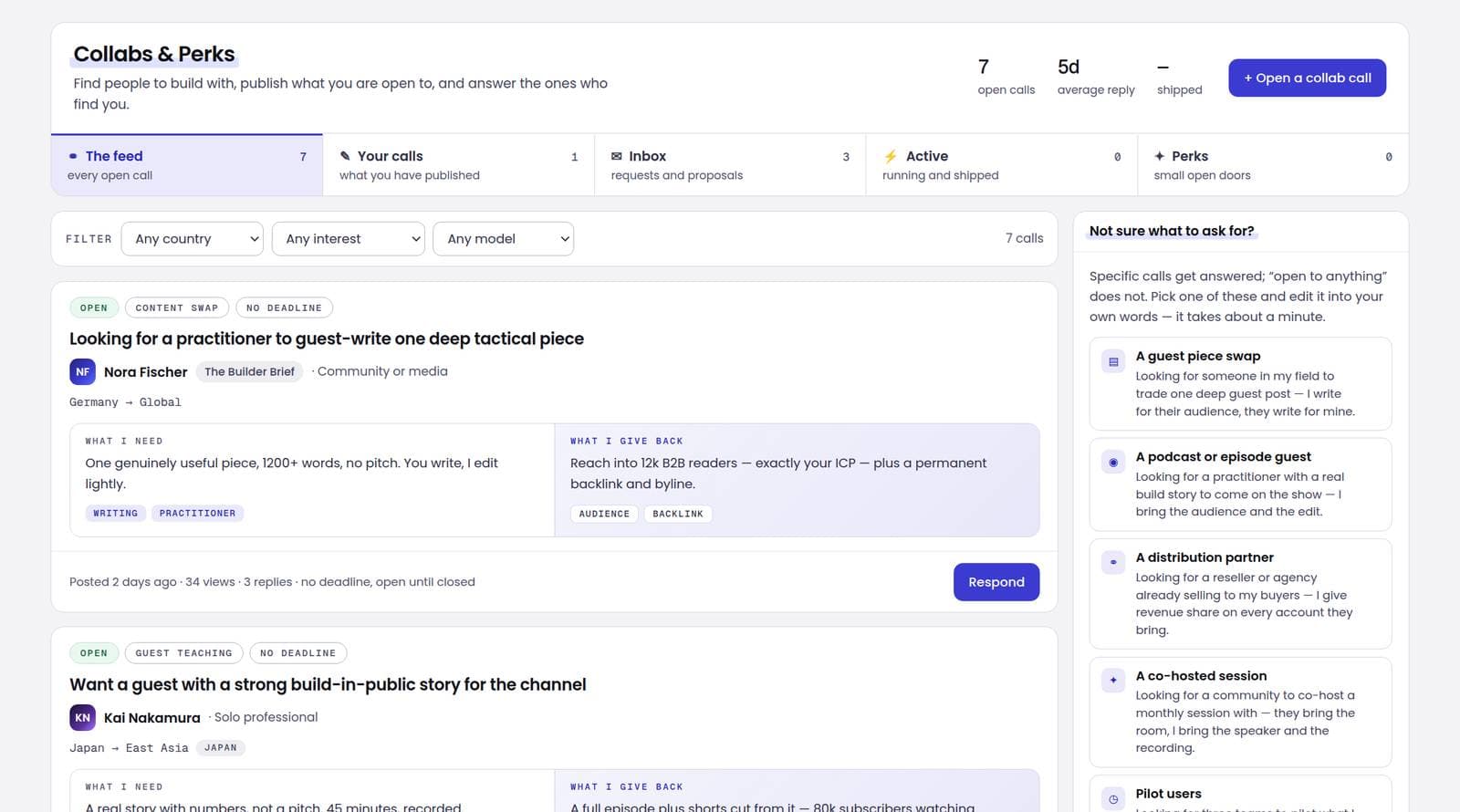Click Nora Fischer's name
Image resolution: width=1460 pixels, height=812 pixels.
point(145,371)
